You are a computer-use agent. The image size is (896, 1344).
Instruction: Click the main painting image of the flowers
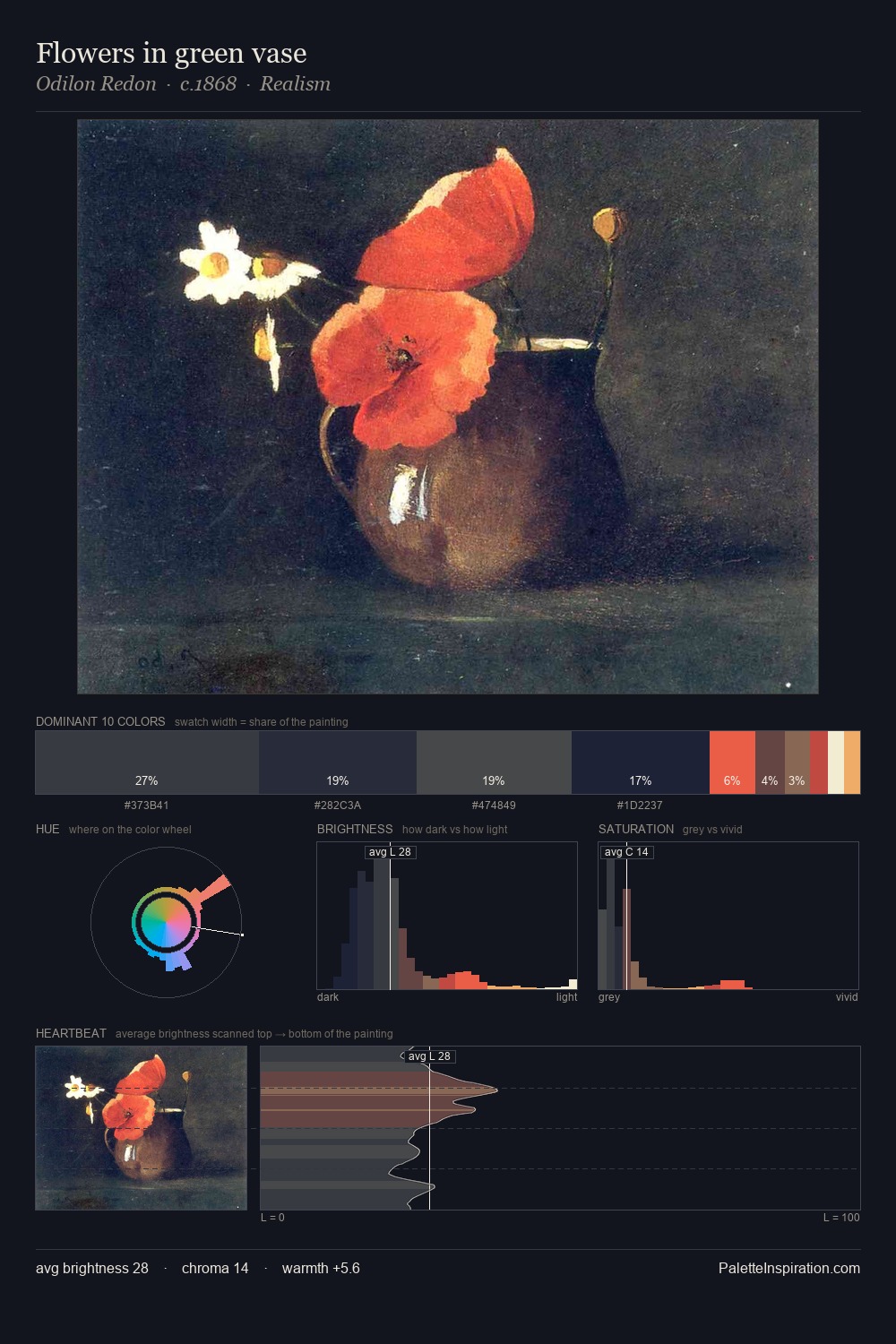coord(448,407)
